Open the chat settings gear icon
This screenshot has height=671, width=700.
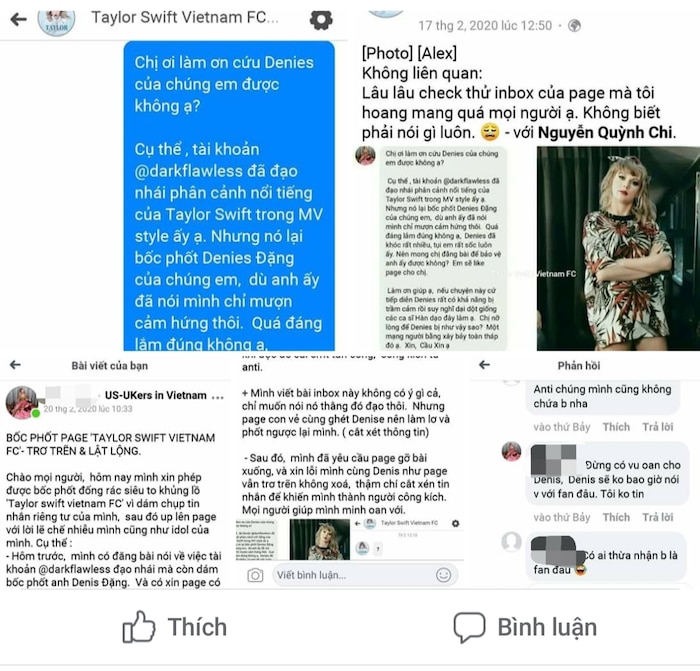321,20
